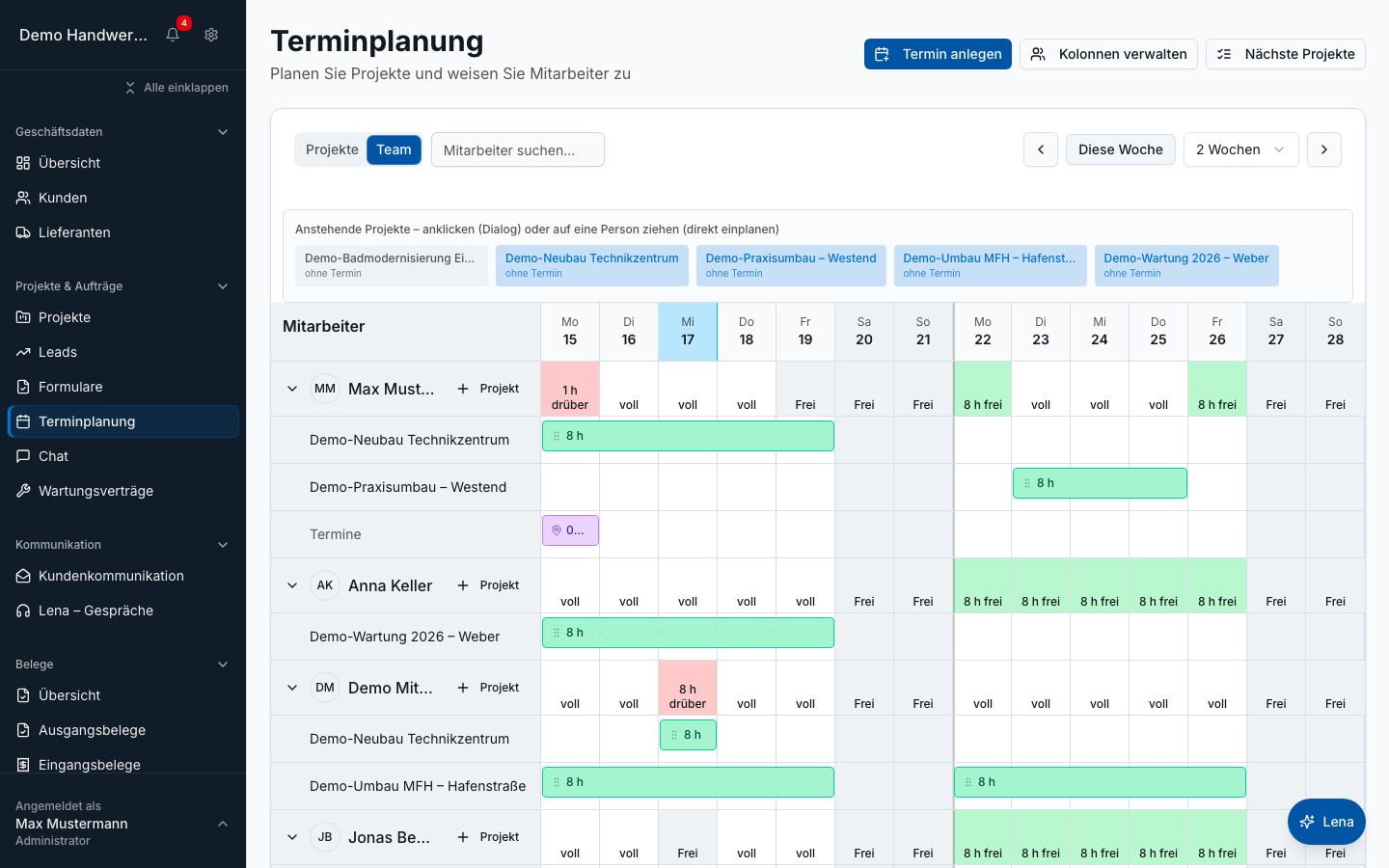This screenshot has height=868, width=1389.
Task: Click Demo-Praxisumbau 8 h bar on Di 23
Action: pos(1100,483)
